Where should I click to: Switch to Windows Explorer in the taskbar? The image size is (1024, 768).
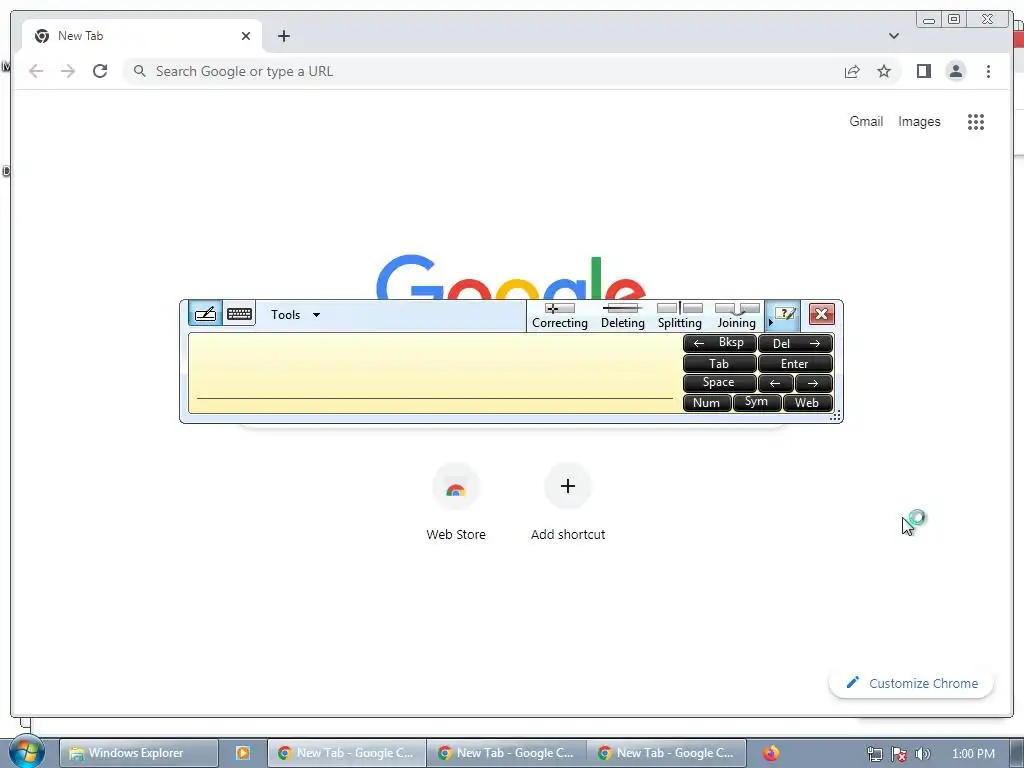138,753
